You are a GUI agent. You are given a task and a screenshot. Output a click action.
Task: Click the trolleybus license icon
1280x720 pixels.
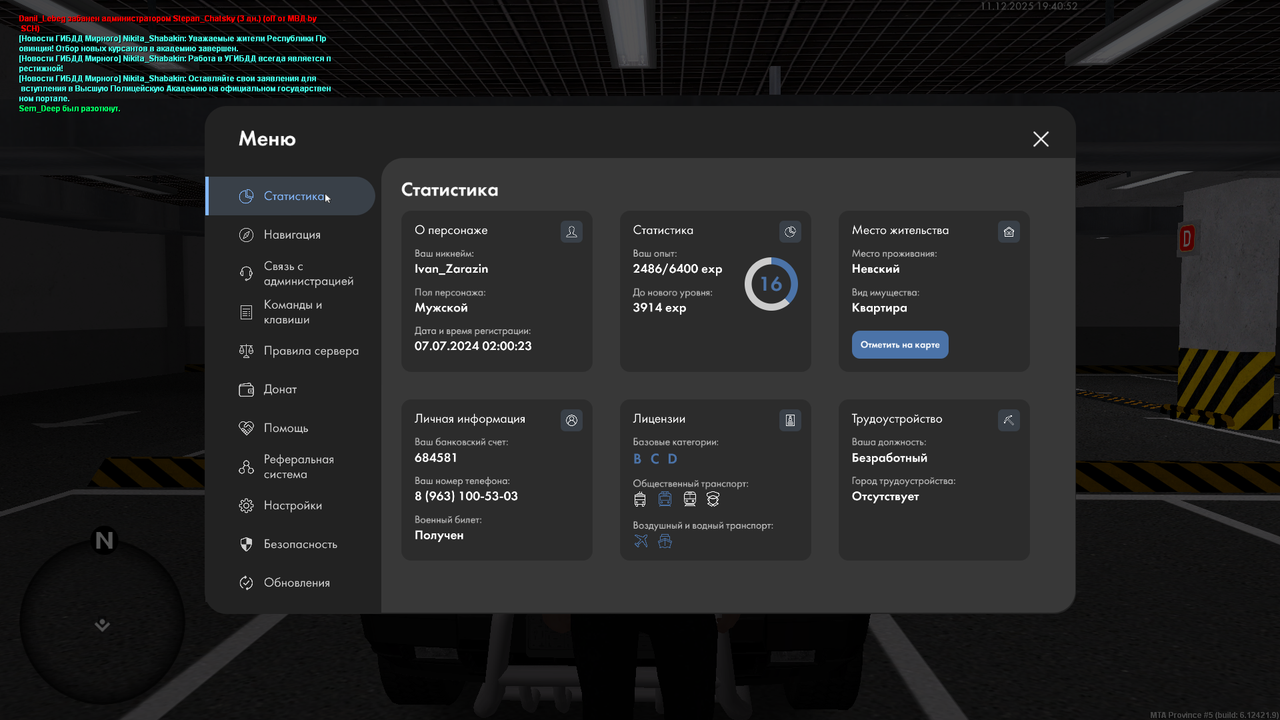point(640,499)
